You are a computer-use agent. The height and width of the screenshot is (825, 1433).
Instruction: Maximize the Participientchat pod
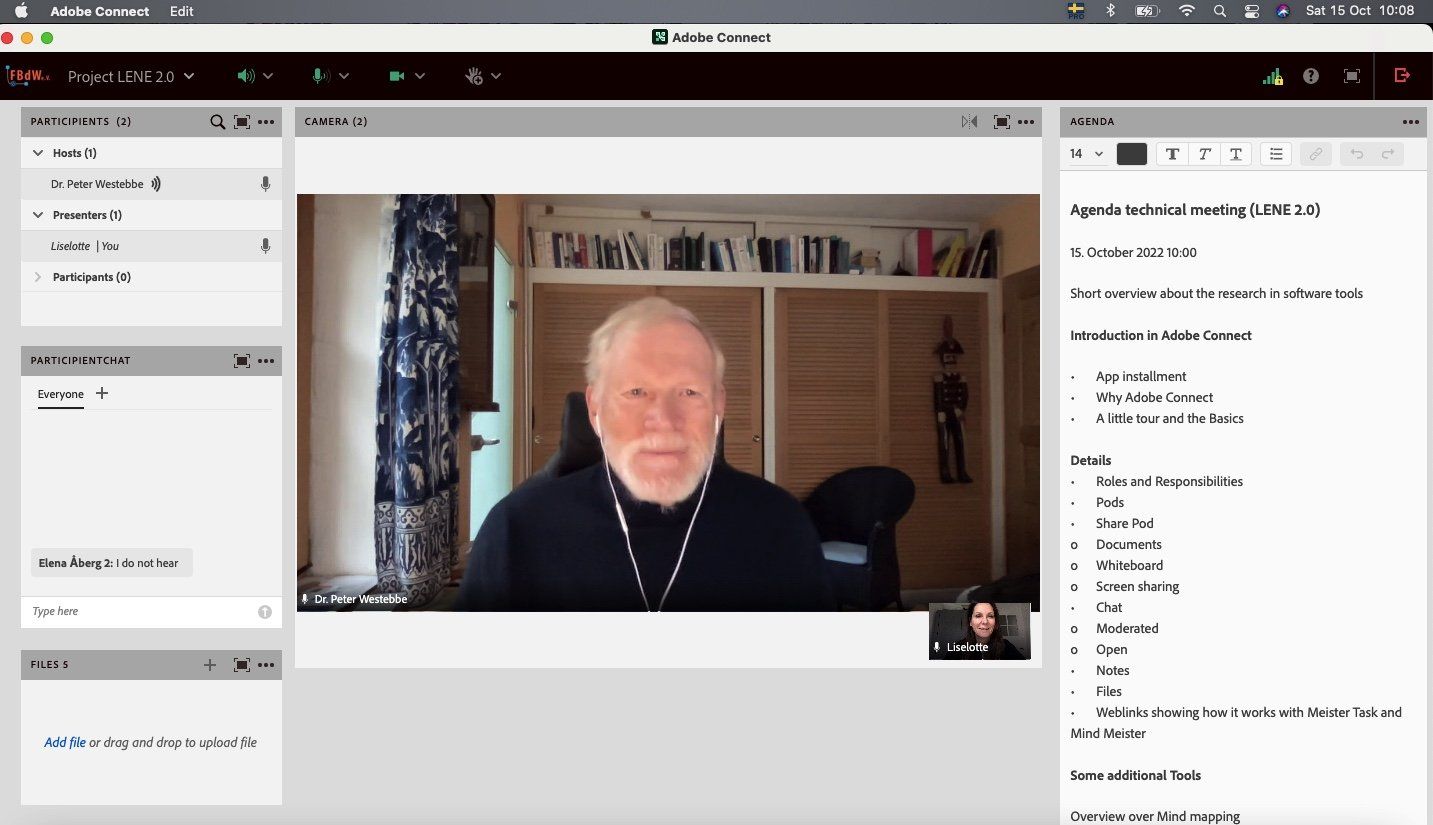coord(242,361)
